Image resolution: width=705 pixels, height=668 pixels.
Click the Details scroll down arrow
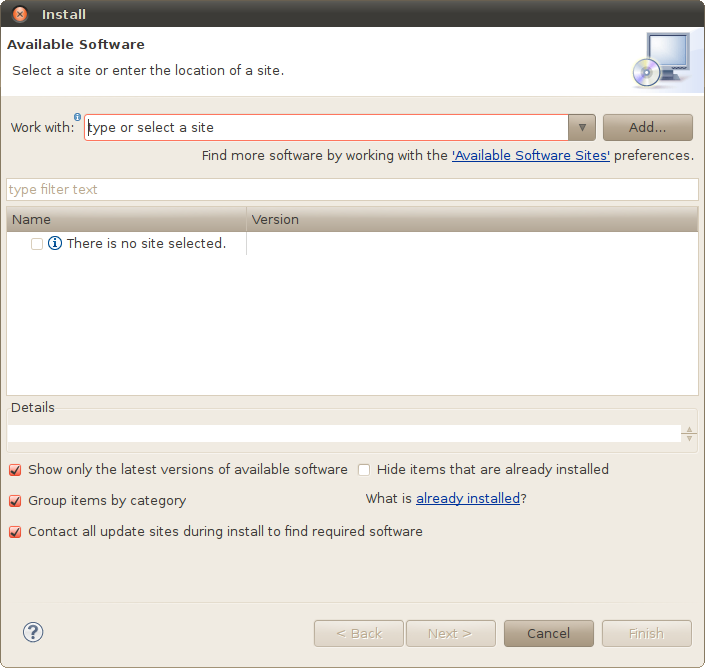[689, 438]
